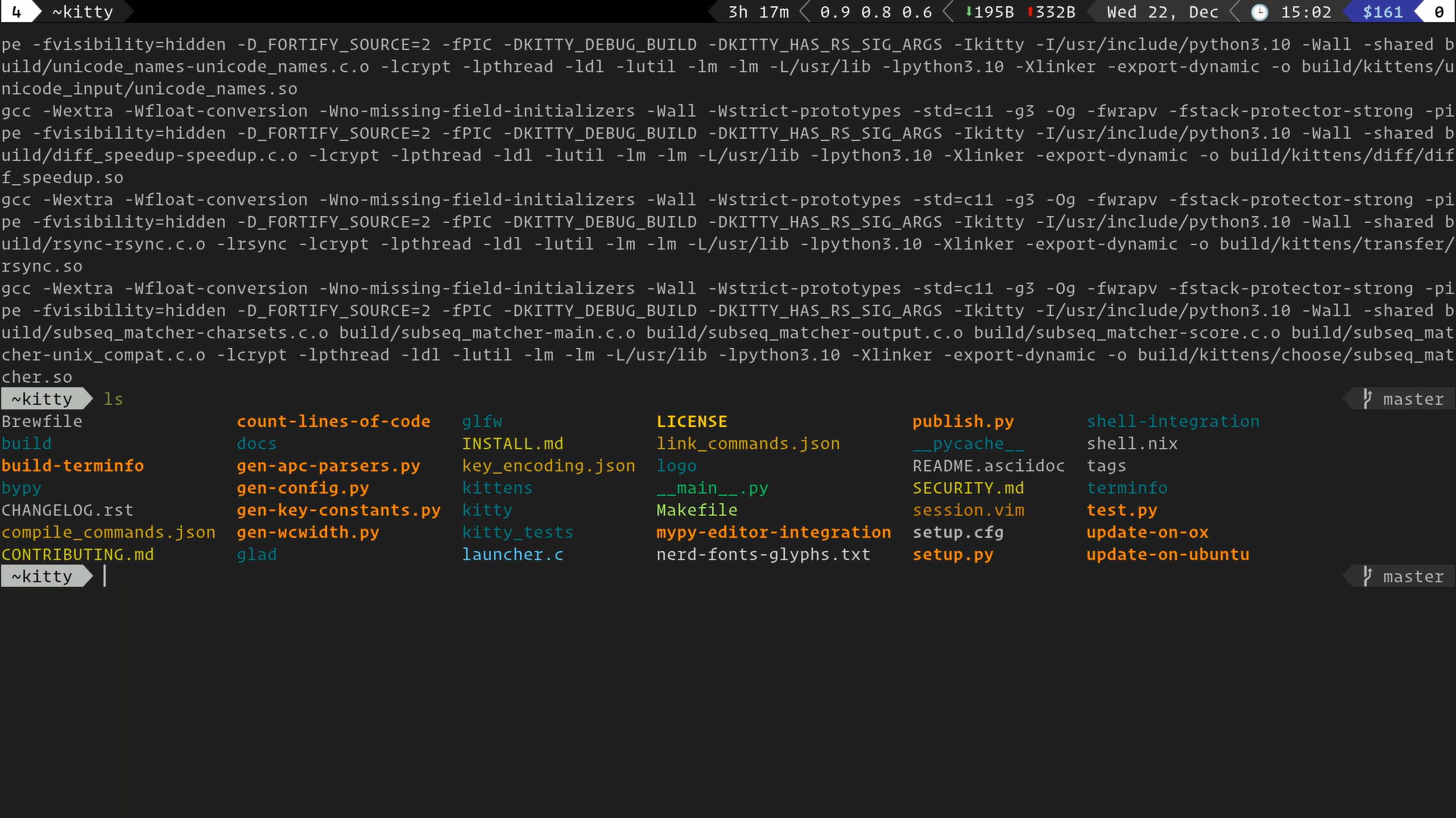This screenshot has height=818, width=1456.
Task: Click the master branch label on the last prompt
Action: pos(1414,576)
